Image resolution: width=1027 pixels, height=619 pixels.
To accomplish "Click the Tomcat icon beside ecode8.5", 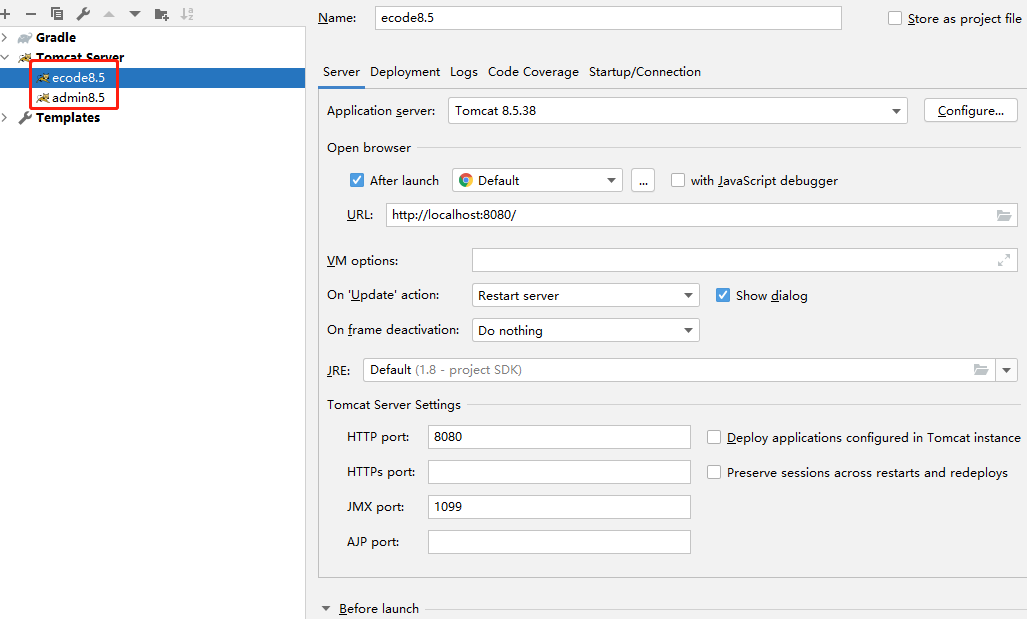I will pos(43,78).
